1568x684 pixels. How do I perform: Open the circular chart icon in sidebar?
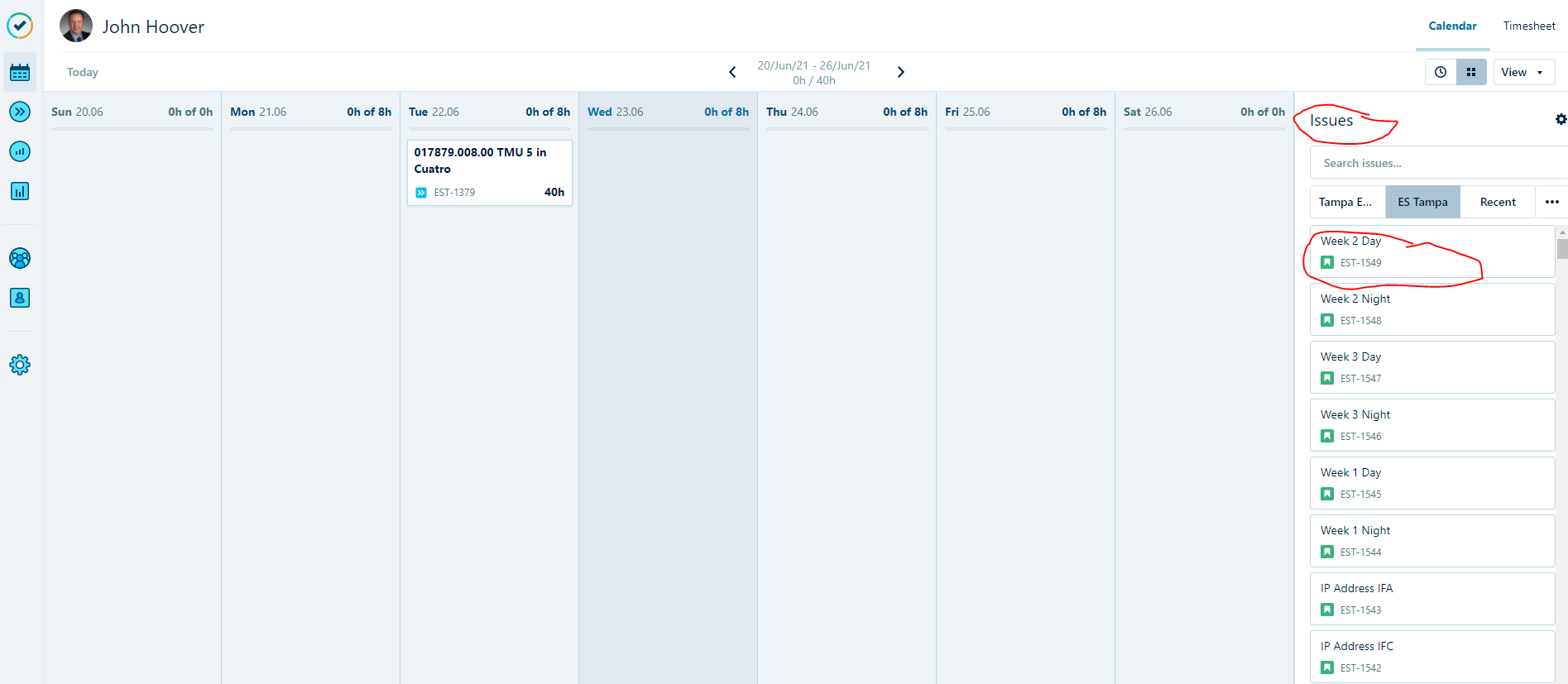[x=20, y=151]
